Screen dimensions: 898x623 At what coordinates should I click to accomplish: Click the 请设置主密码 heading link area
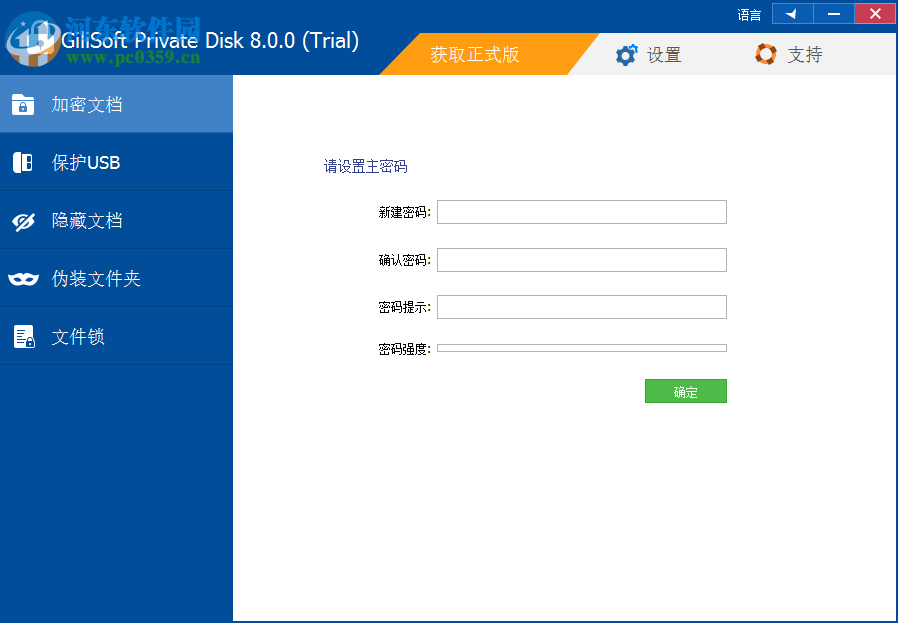(365, 165)
